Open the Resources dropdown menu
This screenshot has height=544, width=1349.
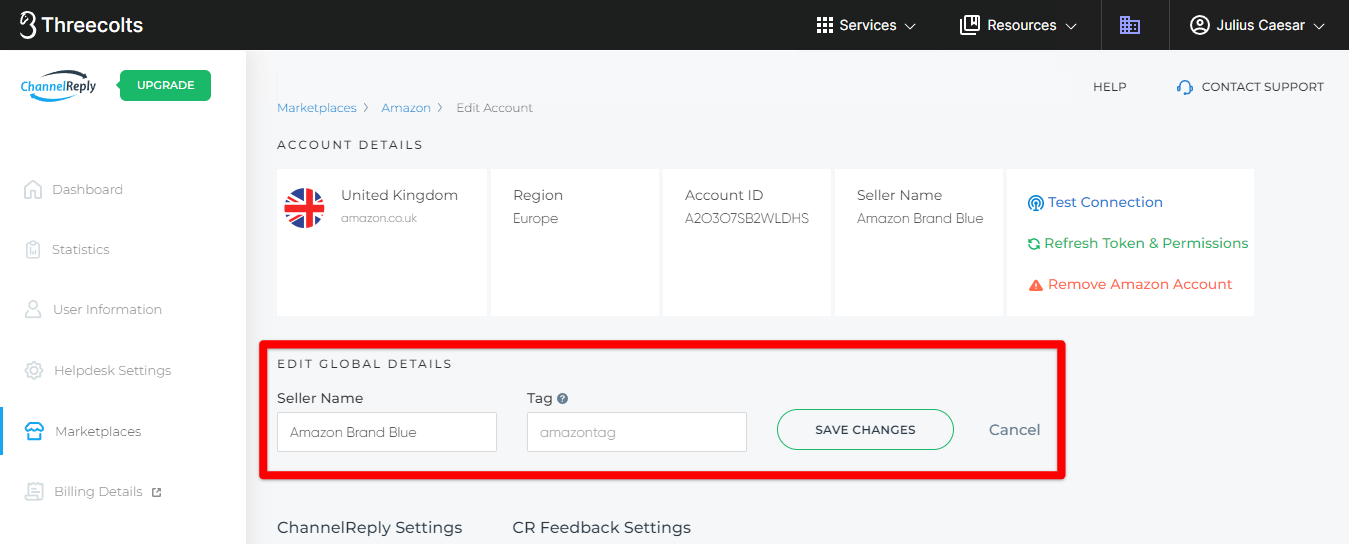(1018, 25)
